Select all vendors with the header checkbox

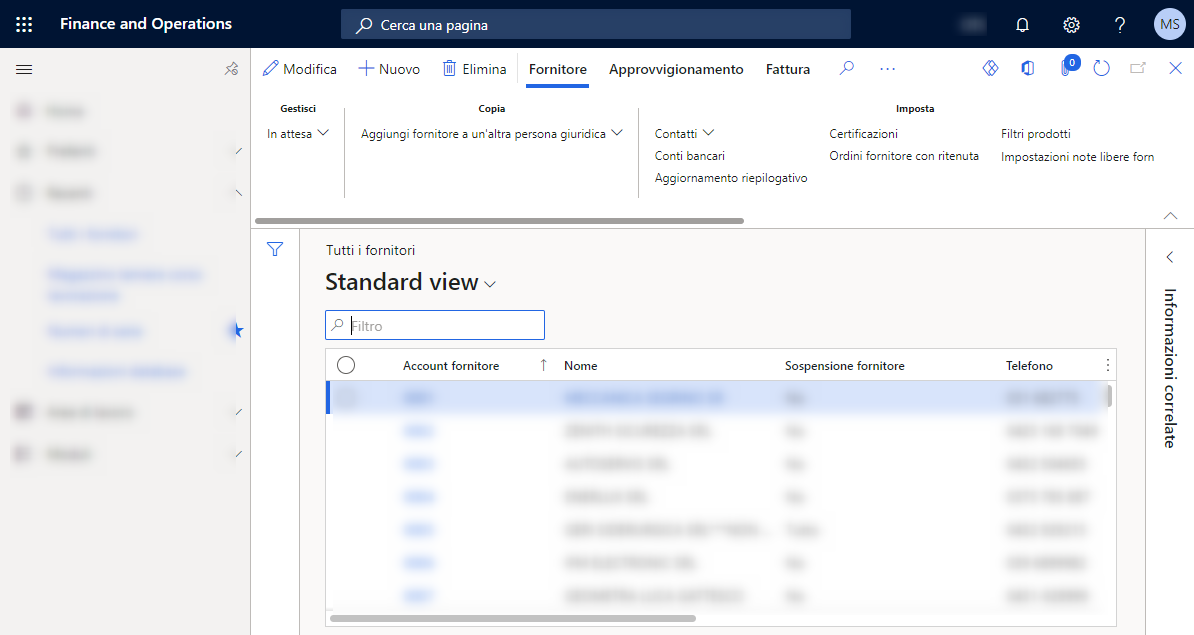pyautogui.click(x=346, y=365)
